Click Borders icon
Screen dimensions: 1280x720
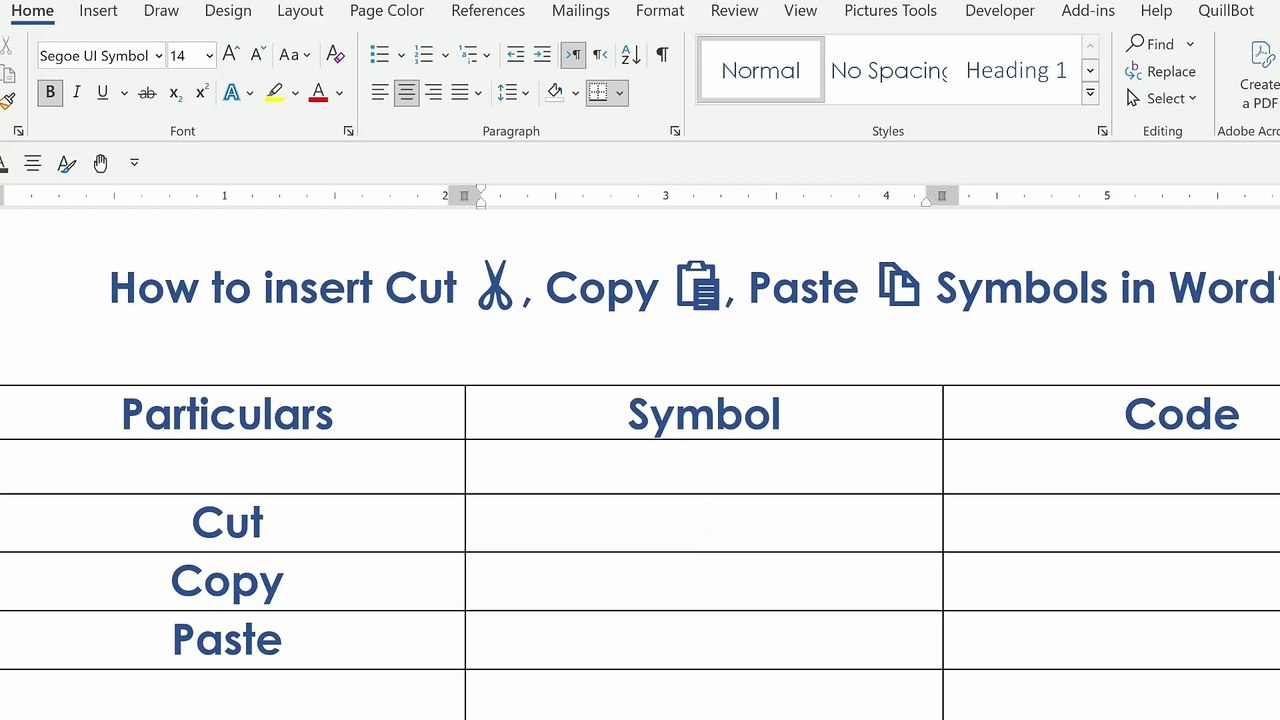click(598, 93)
